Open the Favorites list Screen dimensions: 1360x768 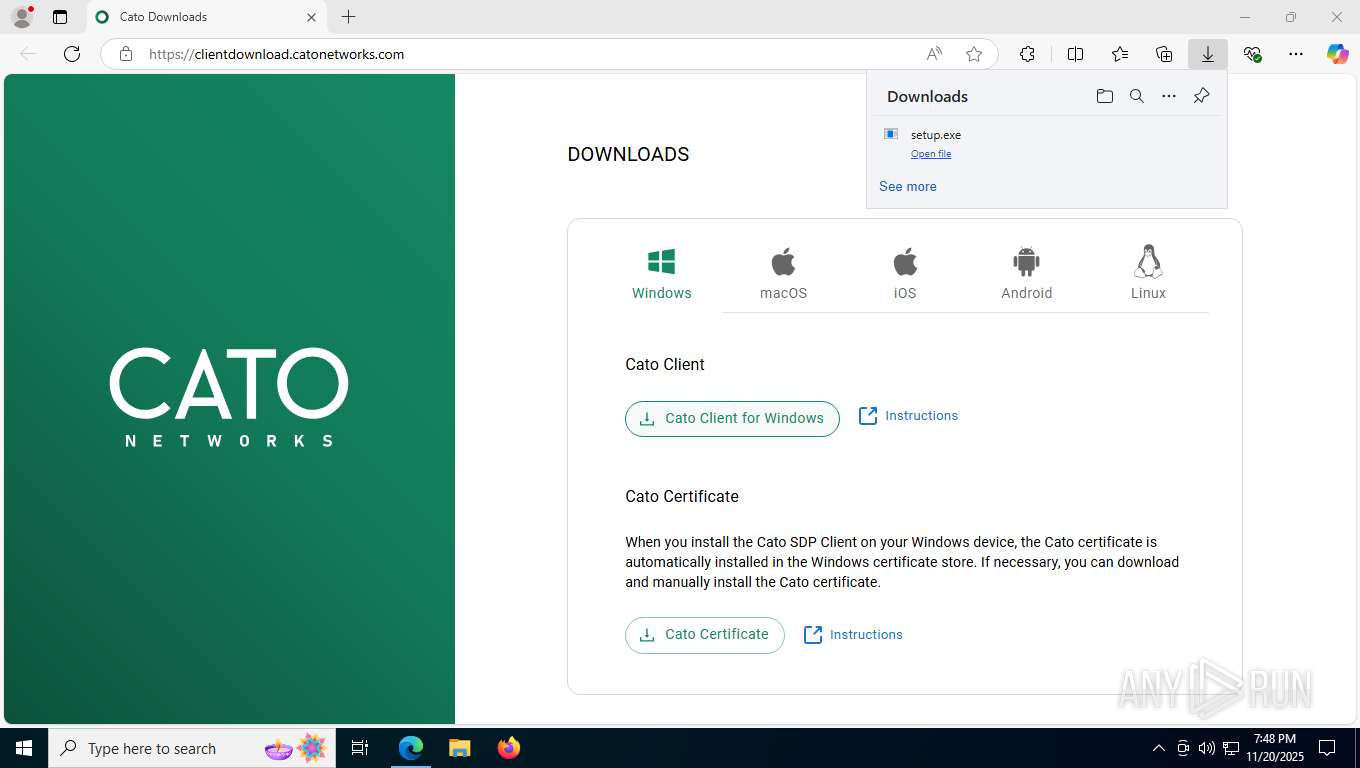1120,54
